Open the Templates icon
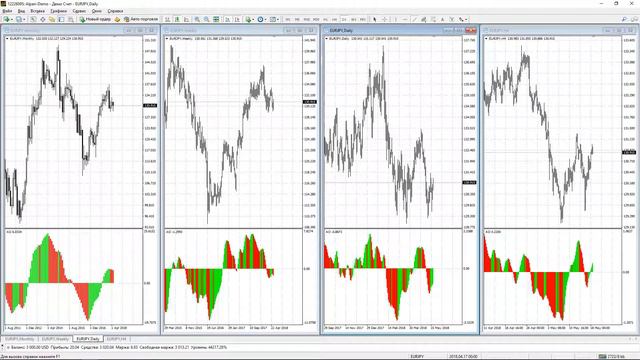 click(x=273, y=19)
